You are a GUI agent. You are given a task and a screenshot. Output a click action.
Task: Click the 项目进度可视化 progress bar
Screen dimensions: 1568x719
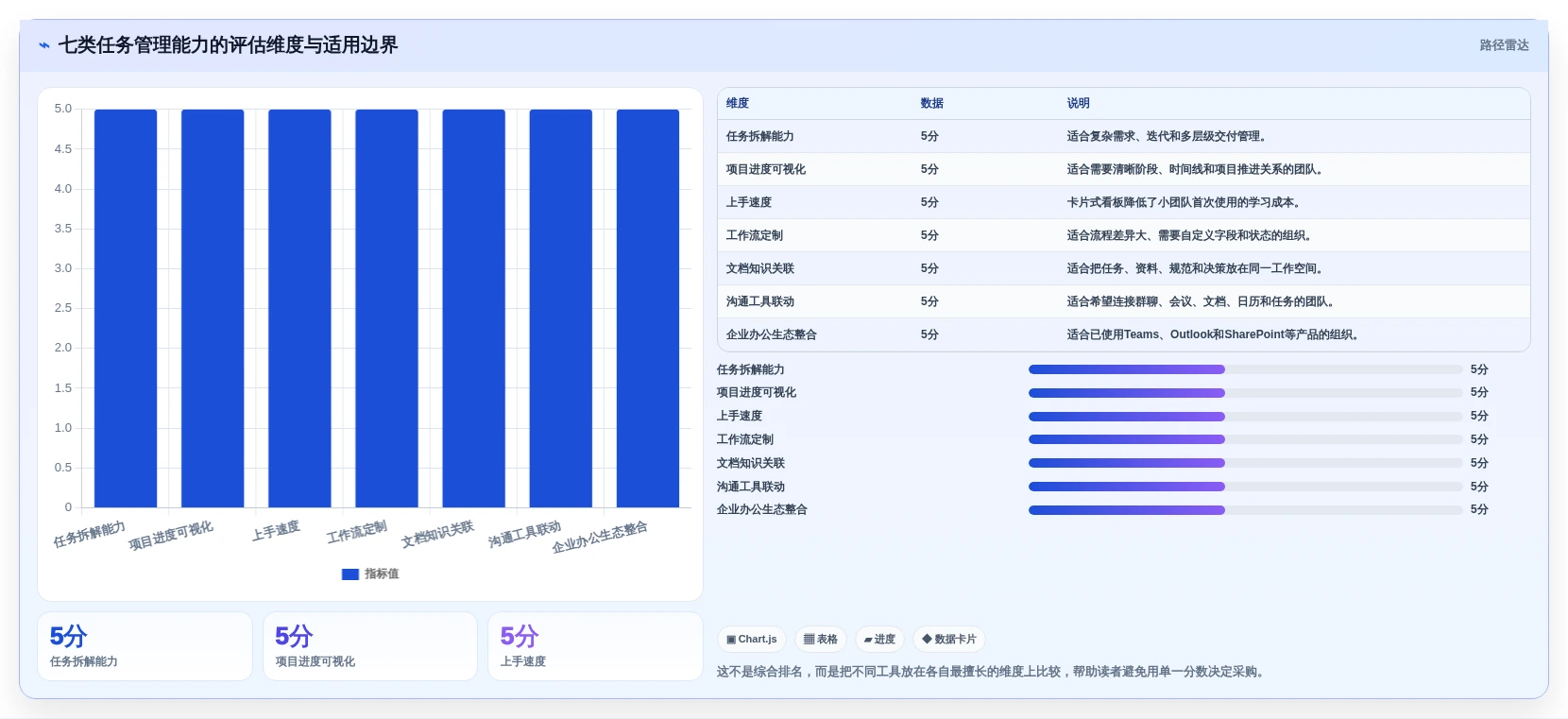[x=1245, y=393]
